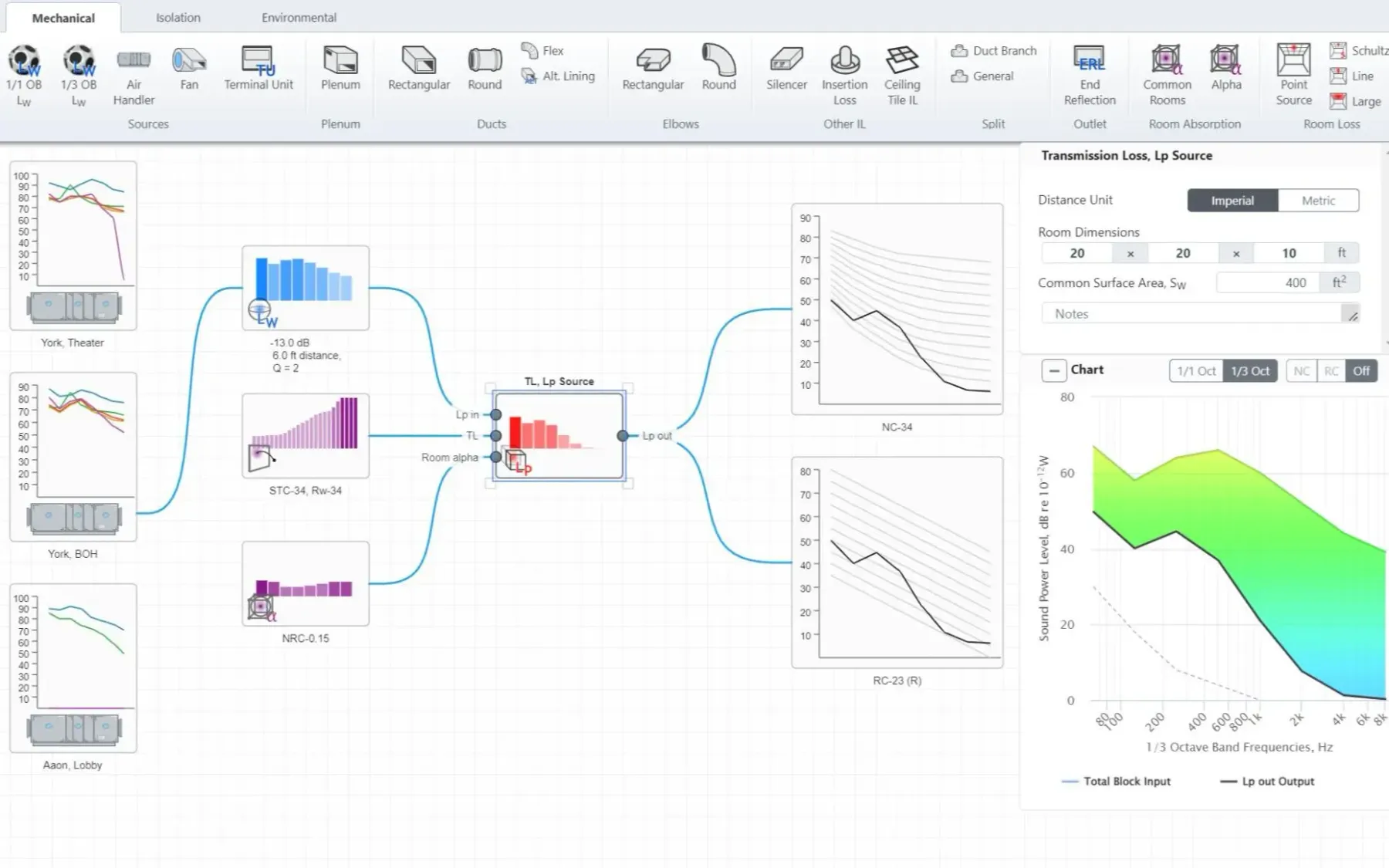
Task: Select the York, Theater source block
Action: pos(73,245)
